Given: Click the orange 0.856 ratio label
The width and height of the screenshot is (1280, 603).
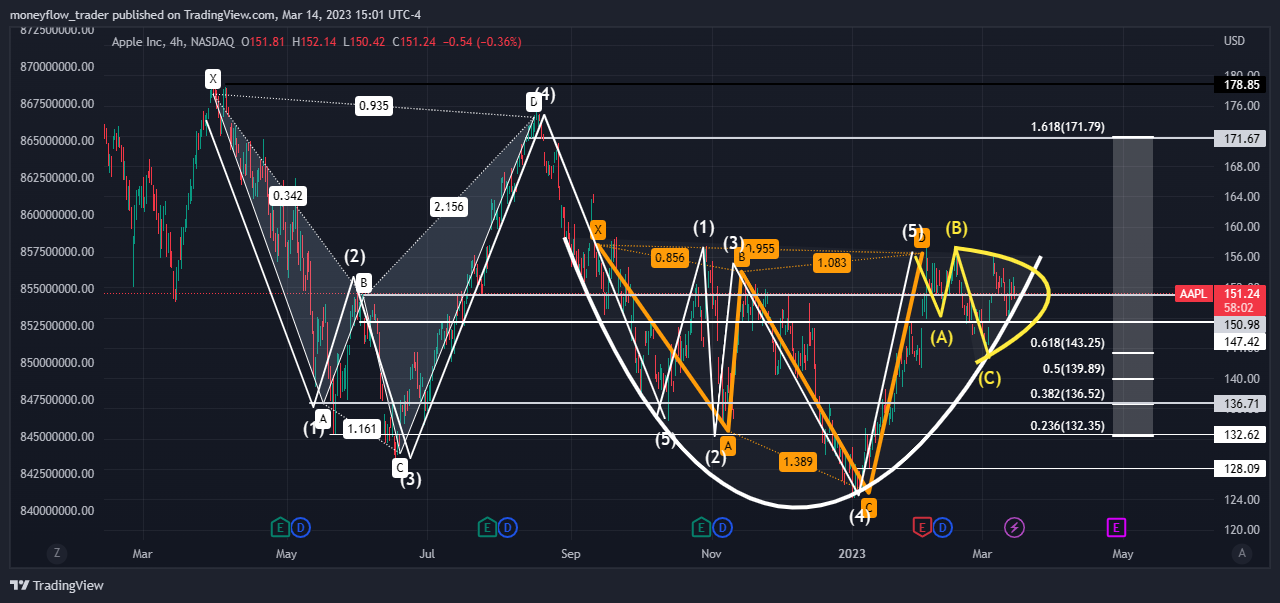Looking at the screenshot, I should click(669, 258).
